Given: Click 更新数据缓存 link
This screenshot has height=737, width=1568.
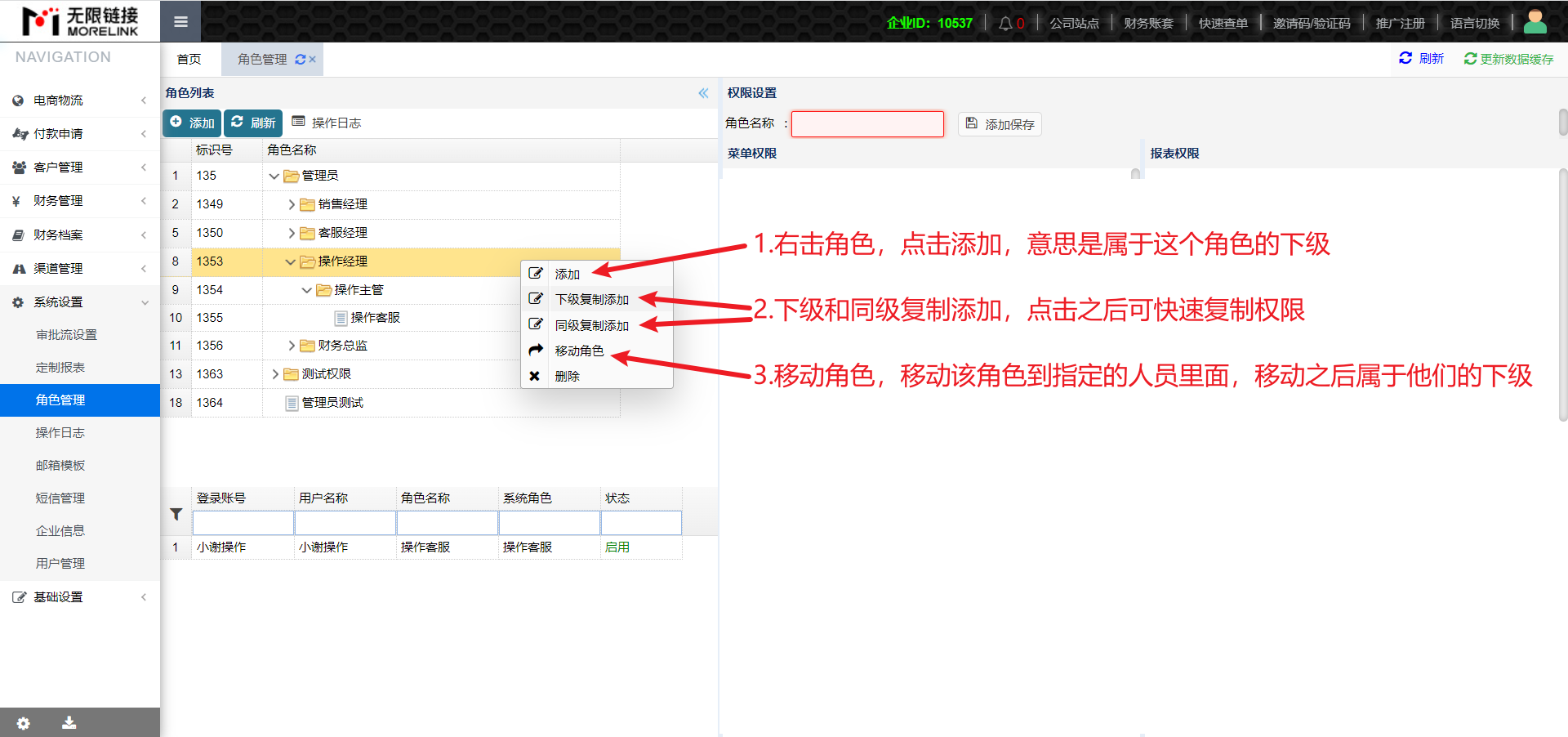Looking at the screenshot, I should click(1509, 59).
